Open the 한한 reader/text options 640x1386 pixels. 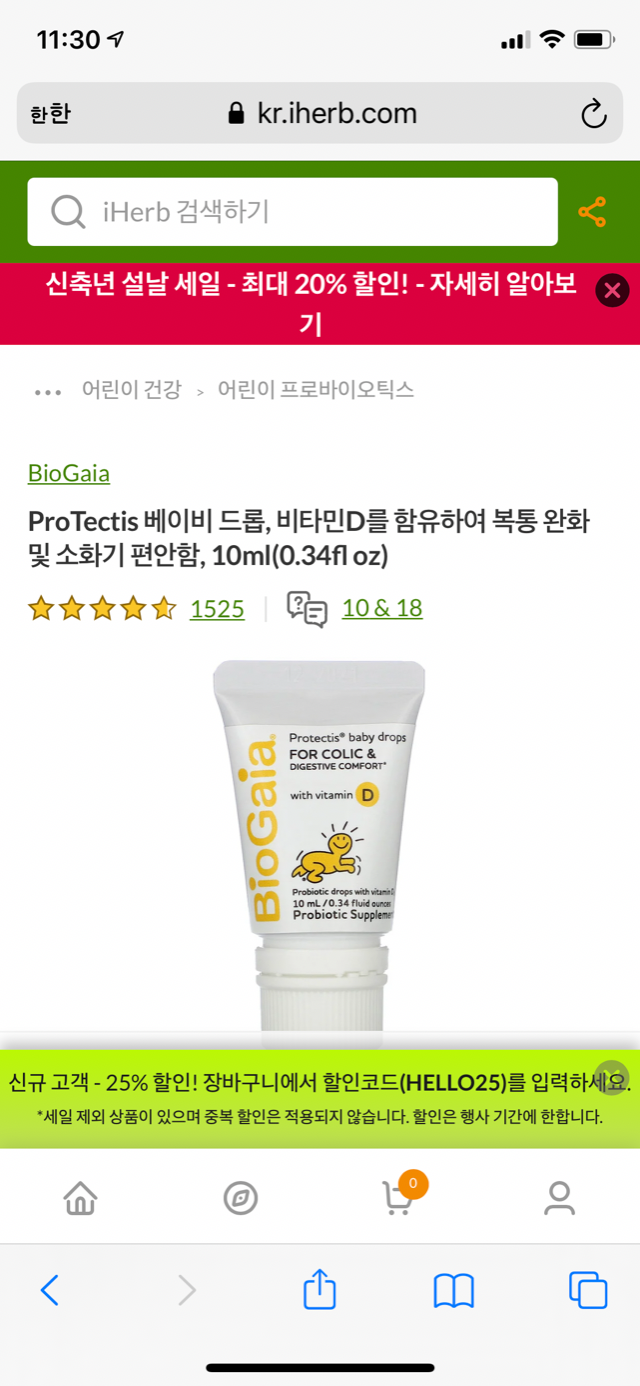[x=50, y=114]
